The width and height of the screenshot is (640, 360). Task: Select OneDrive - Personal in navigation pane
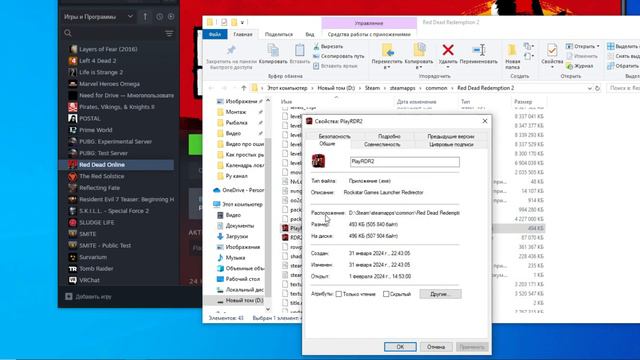pyautogui.click(x=239, y=190)
